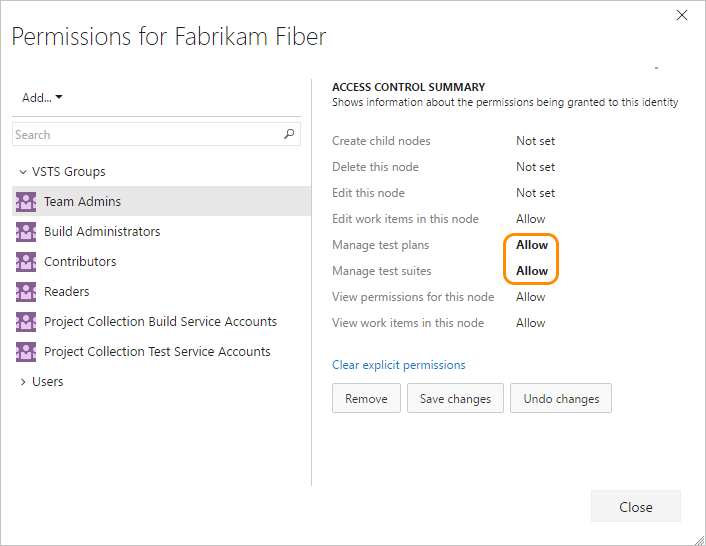Expand the Users section
Image resolution: width=706 pixels, height=546 pixels.
coord(23,382)
